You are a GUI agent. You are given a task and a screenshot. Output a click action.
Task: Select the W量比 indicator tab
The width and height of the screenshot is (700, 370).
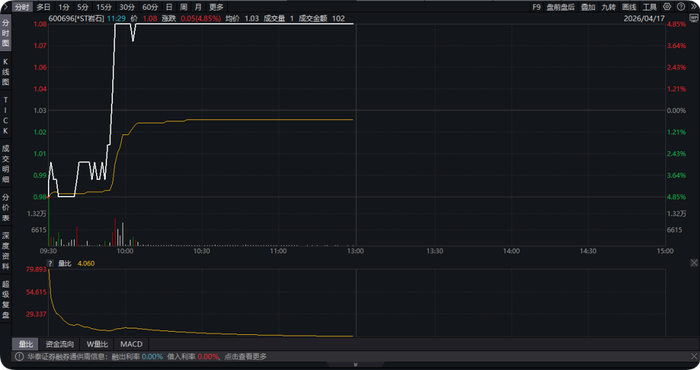coord(97,344)
